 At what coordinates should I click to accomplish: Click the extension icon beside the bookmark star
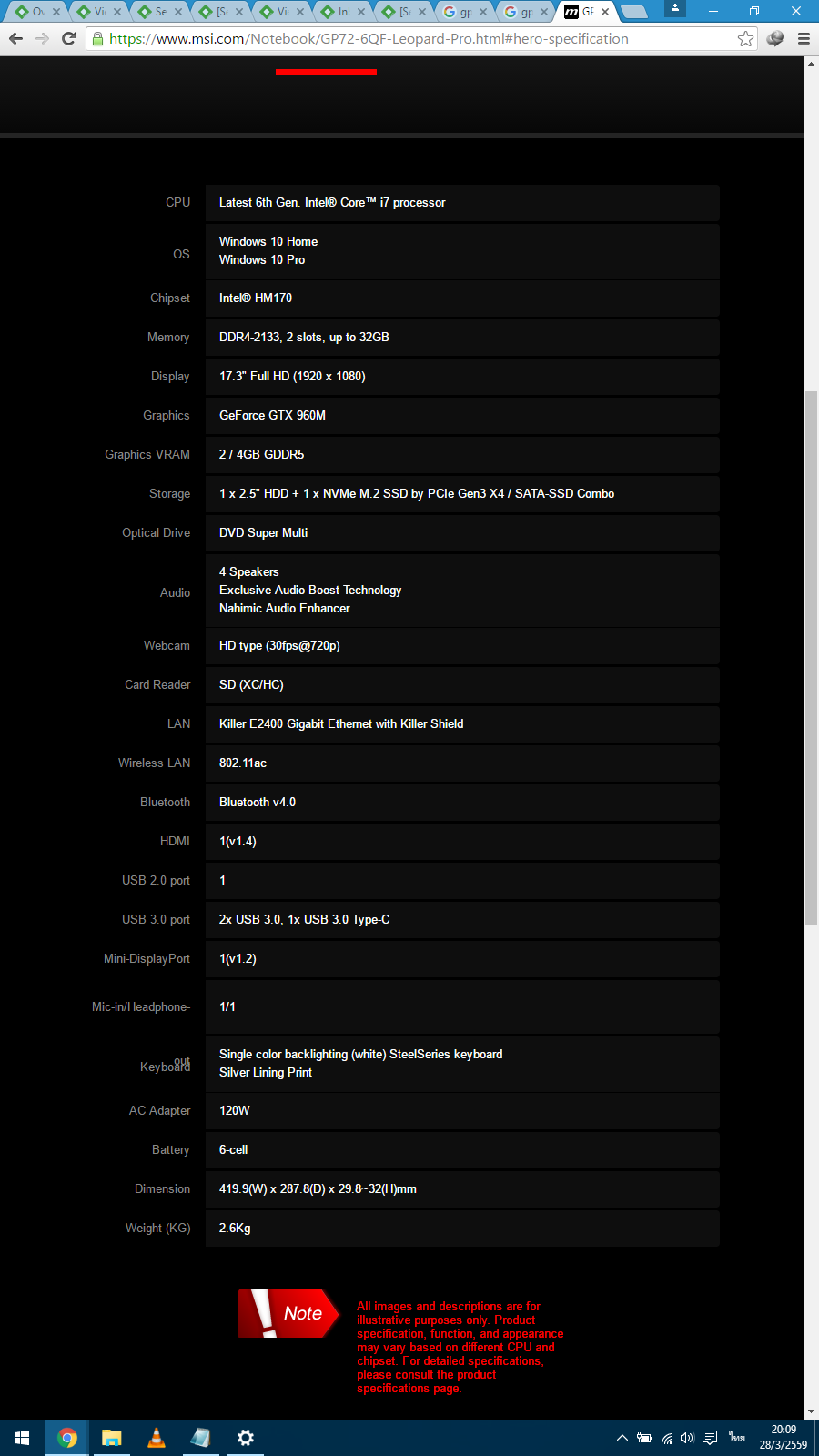[x=775, y=39]
